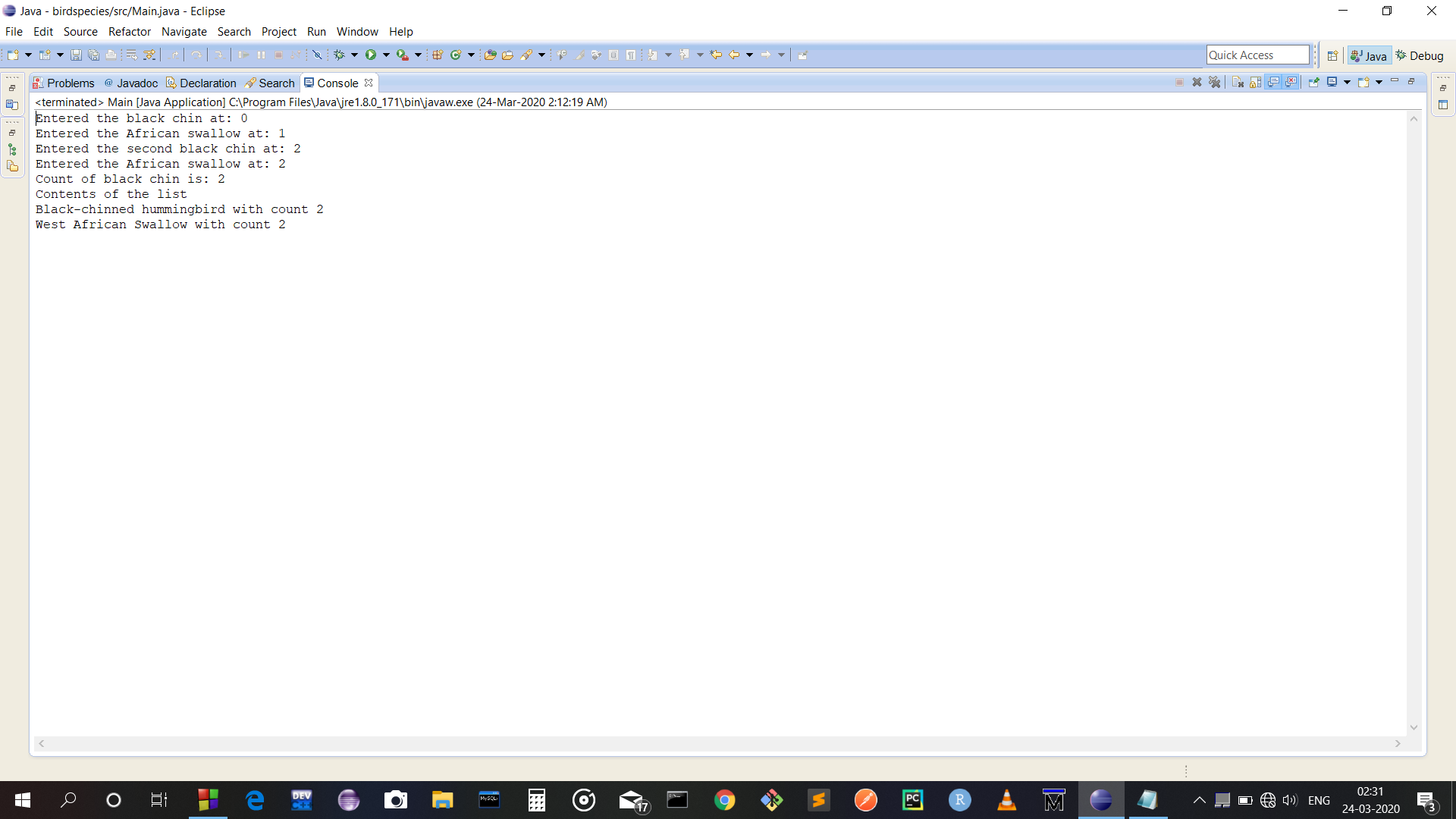Click Remove All Terminated Launches icon
Viewport: 1456px width, 819px height.
click(1215, 82)
